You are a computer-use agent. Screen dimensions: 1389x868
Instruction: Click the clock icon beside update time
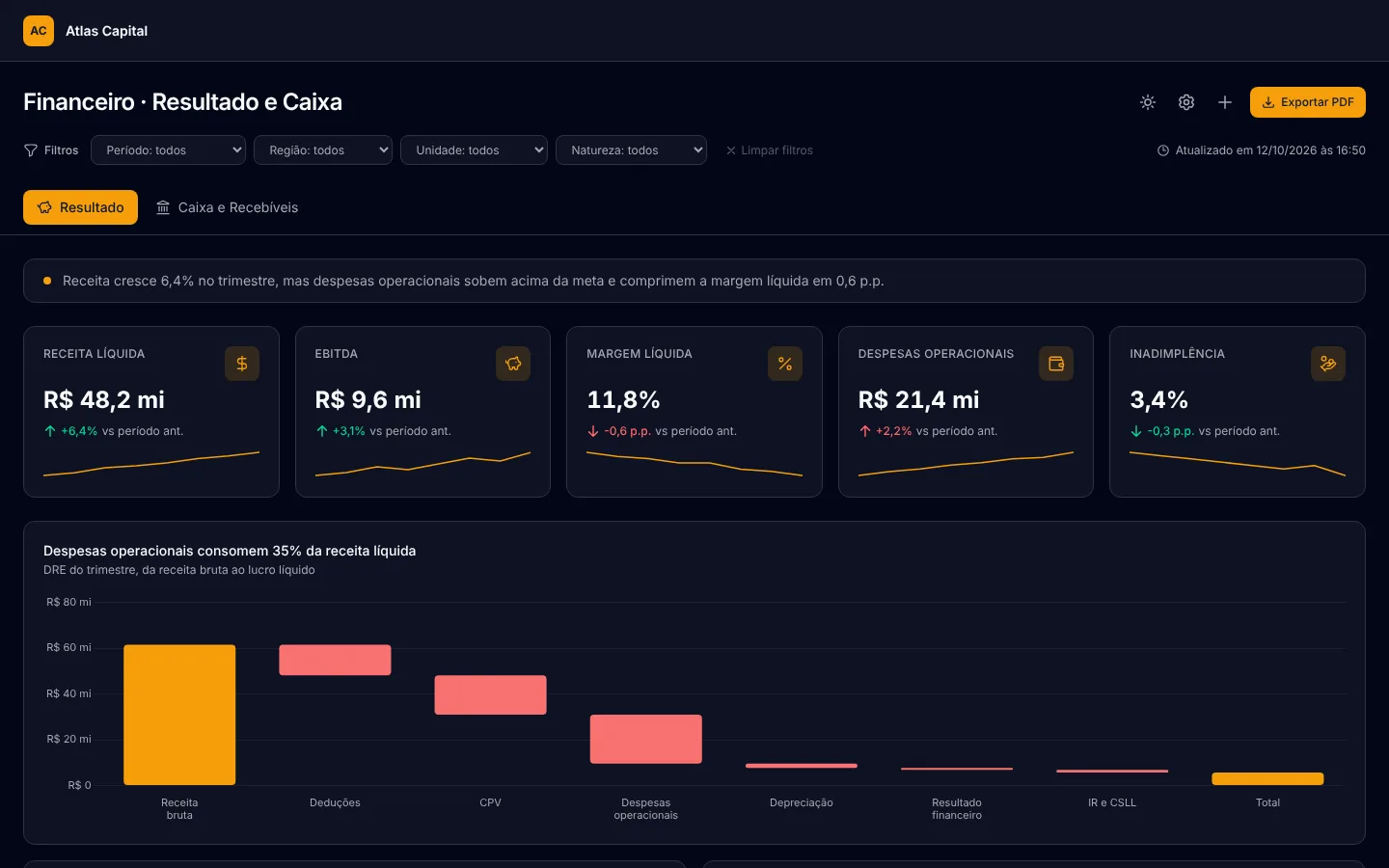1163,150
